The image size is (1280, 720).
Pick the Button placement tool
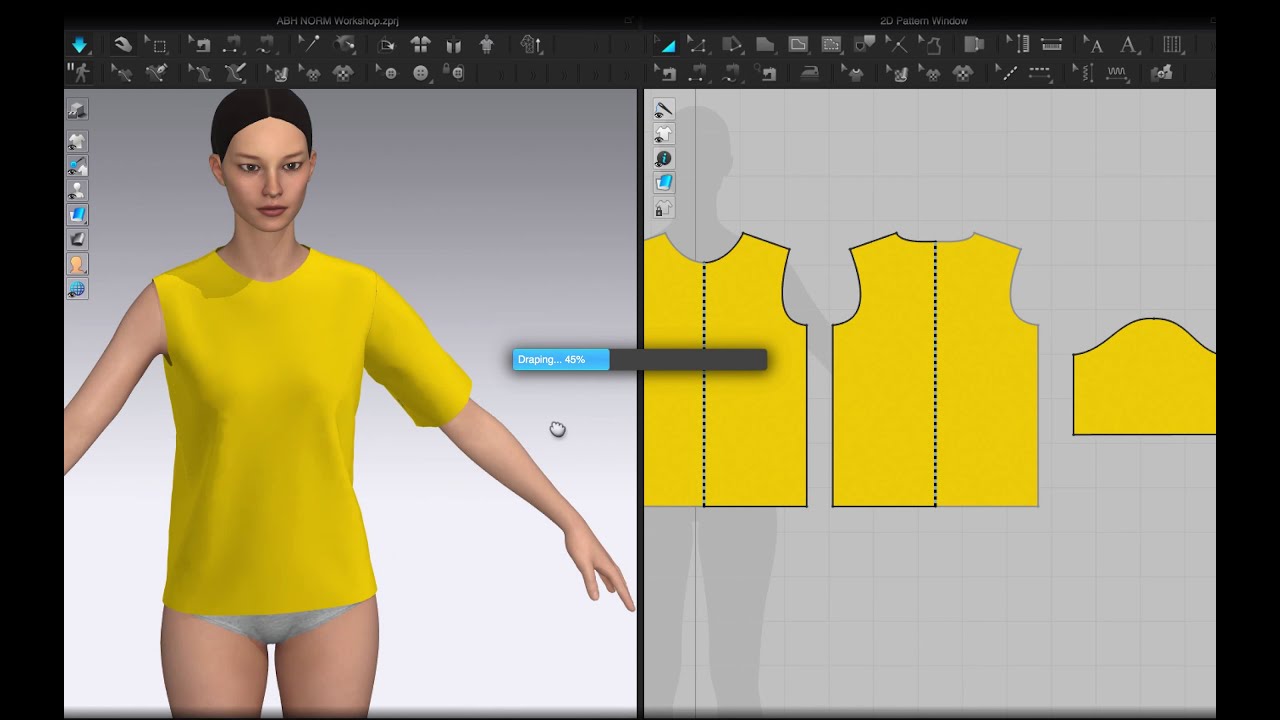point(421,72)
